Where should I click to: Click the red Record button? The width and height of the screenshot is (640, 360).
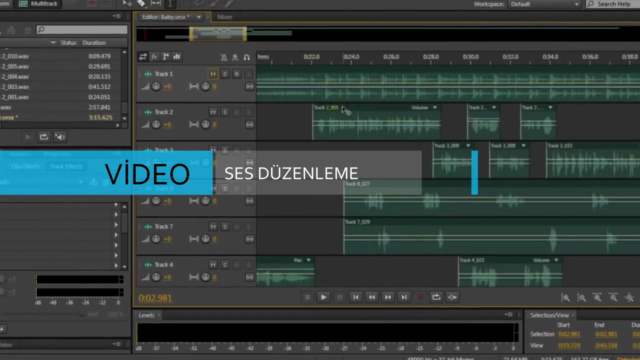(420, 298)
